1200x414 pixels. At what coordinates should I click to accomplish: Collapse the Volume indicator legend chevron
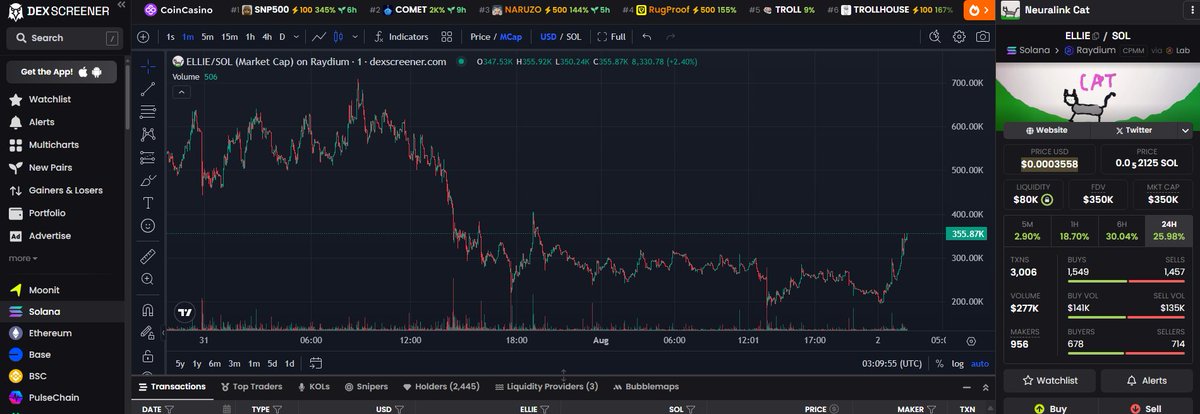click(182, 92)
